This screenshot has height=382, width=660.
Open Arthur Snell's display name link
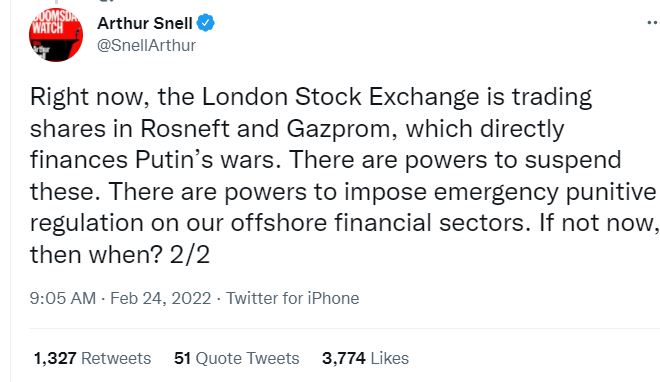tap(145, 23)
